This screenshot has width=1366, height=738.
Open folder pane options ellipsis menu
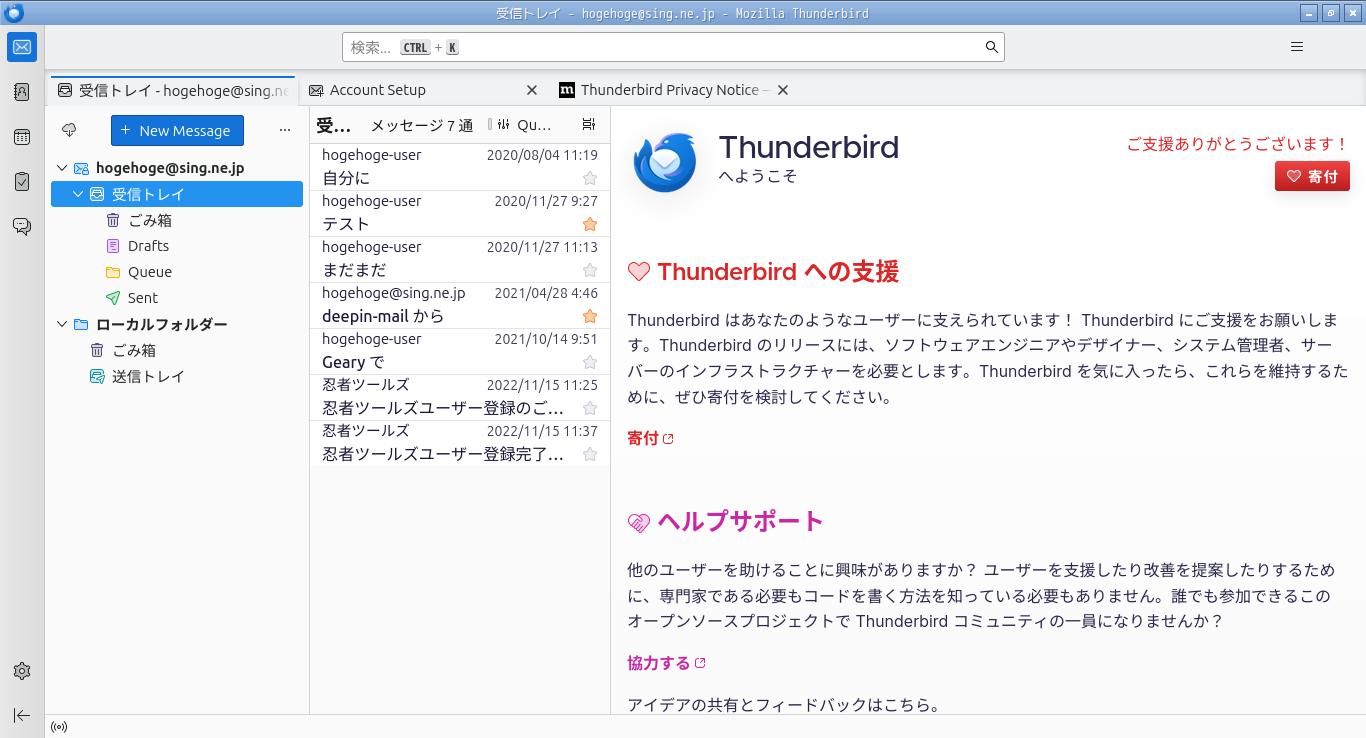click(285, 130)
